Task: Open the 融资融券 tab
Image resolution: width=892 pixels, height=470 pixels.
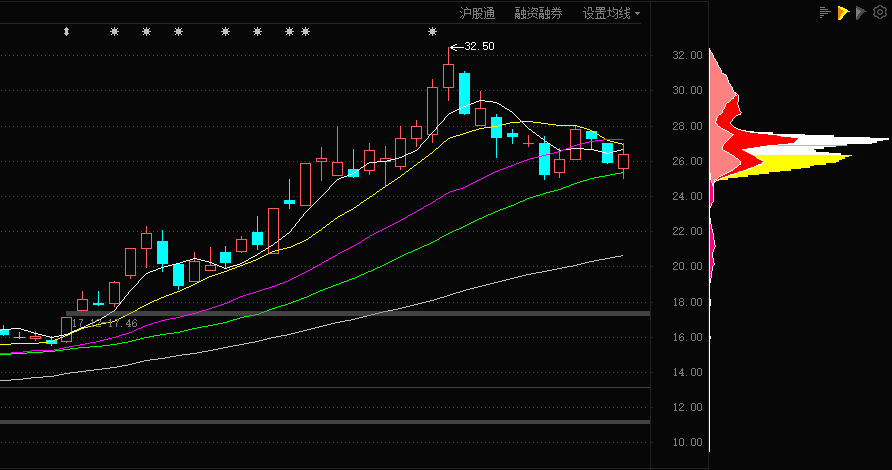Action: point(538,13)
